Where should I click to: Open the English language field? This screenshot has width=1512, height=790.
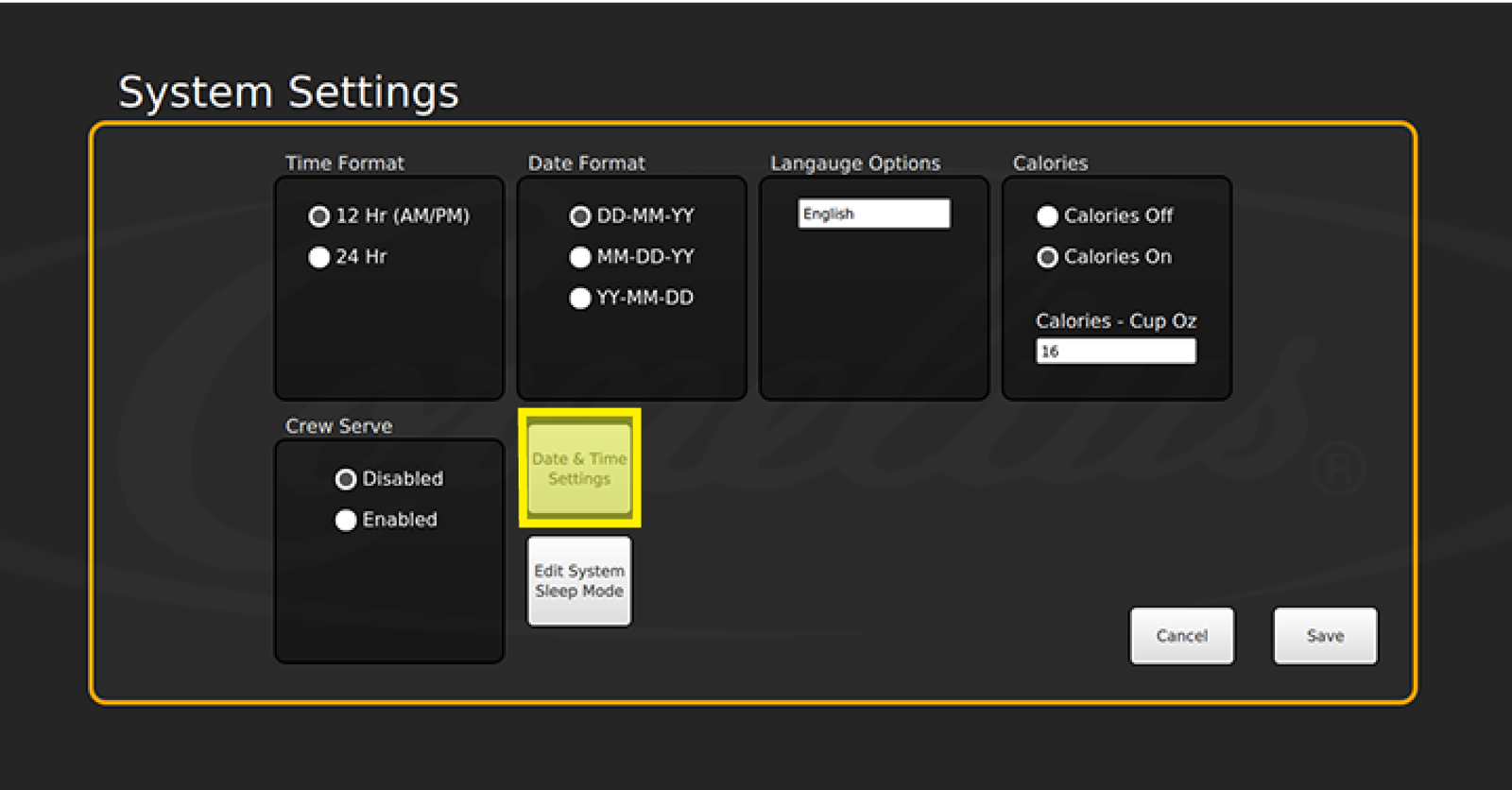pyautogui.click(x=874, y=214)
